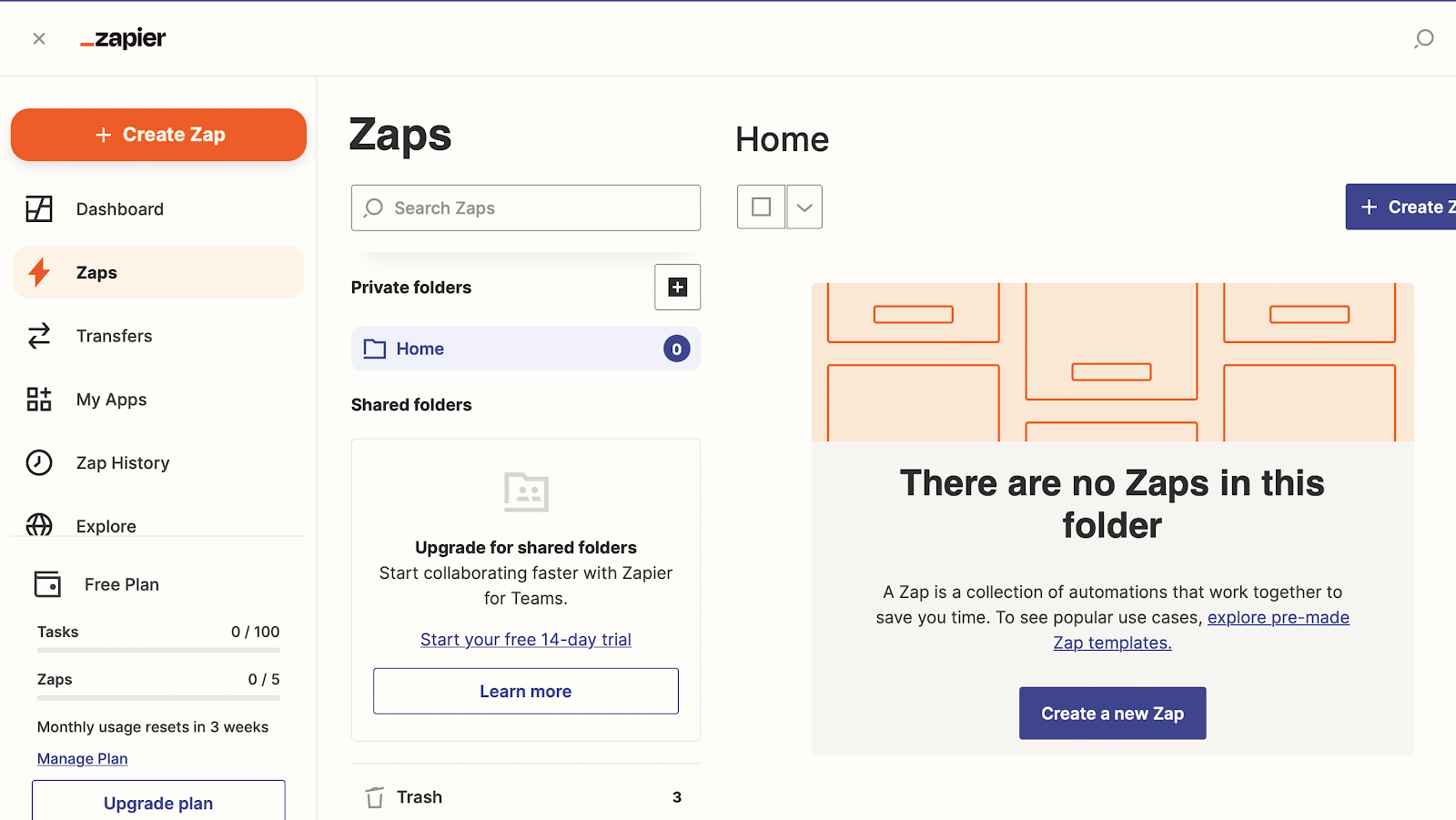
Task: Open the Trash folder
Action: click(526, 797)
